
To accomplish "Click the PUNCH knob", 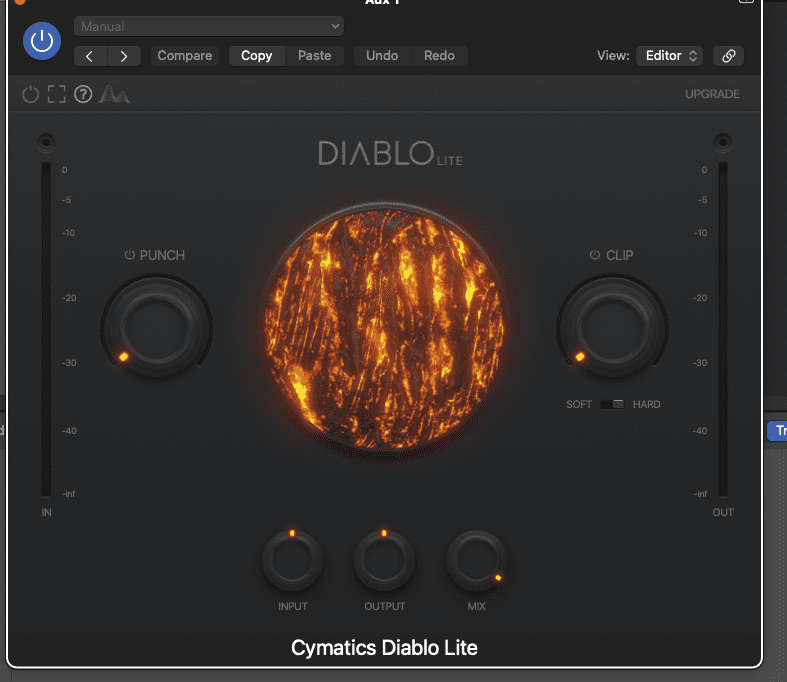I will point(157,328).
